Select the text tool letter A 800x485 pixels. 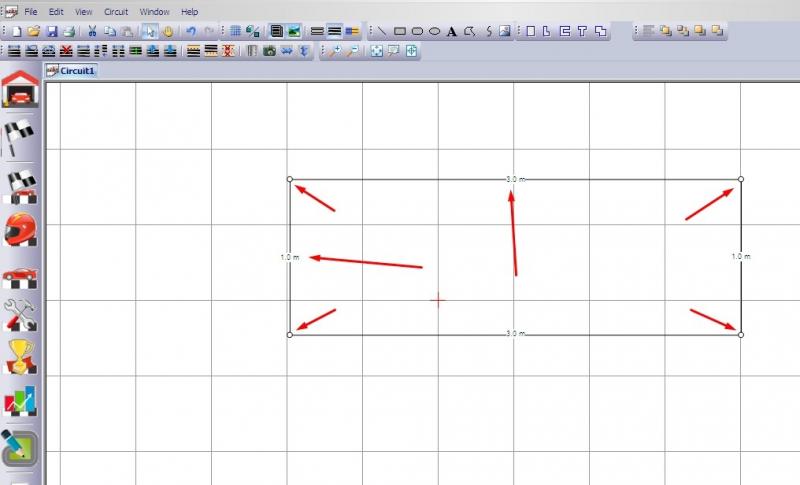coord(452,31)
